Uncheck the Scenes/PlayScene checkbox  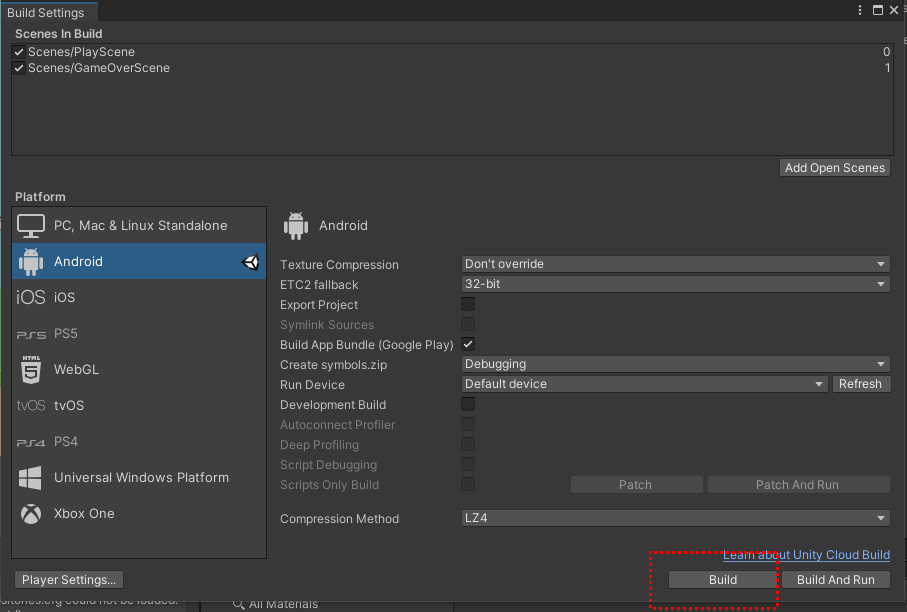pyautogui.click(x=19, y=52)
